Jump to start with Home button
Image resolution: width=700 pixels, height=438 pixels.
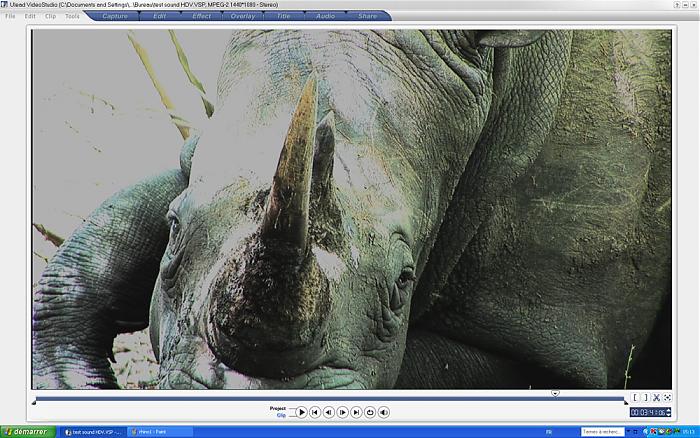tap(315, 412)
